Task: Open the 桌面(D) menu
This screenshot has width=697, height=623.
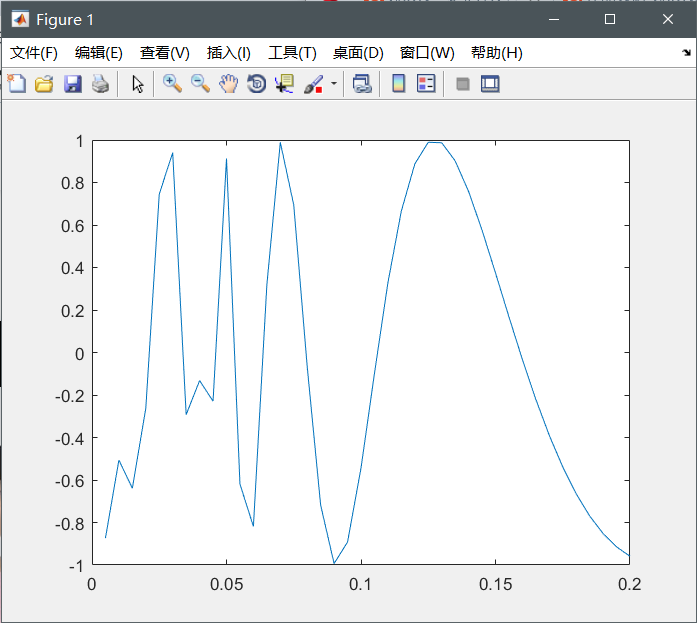Action: click(358, 53)
